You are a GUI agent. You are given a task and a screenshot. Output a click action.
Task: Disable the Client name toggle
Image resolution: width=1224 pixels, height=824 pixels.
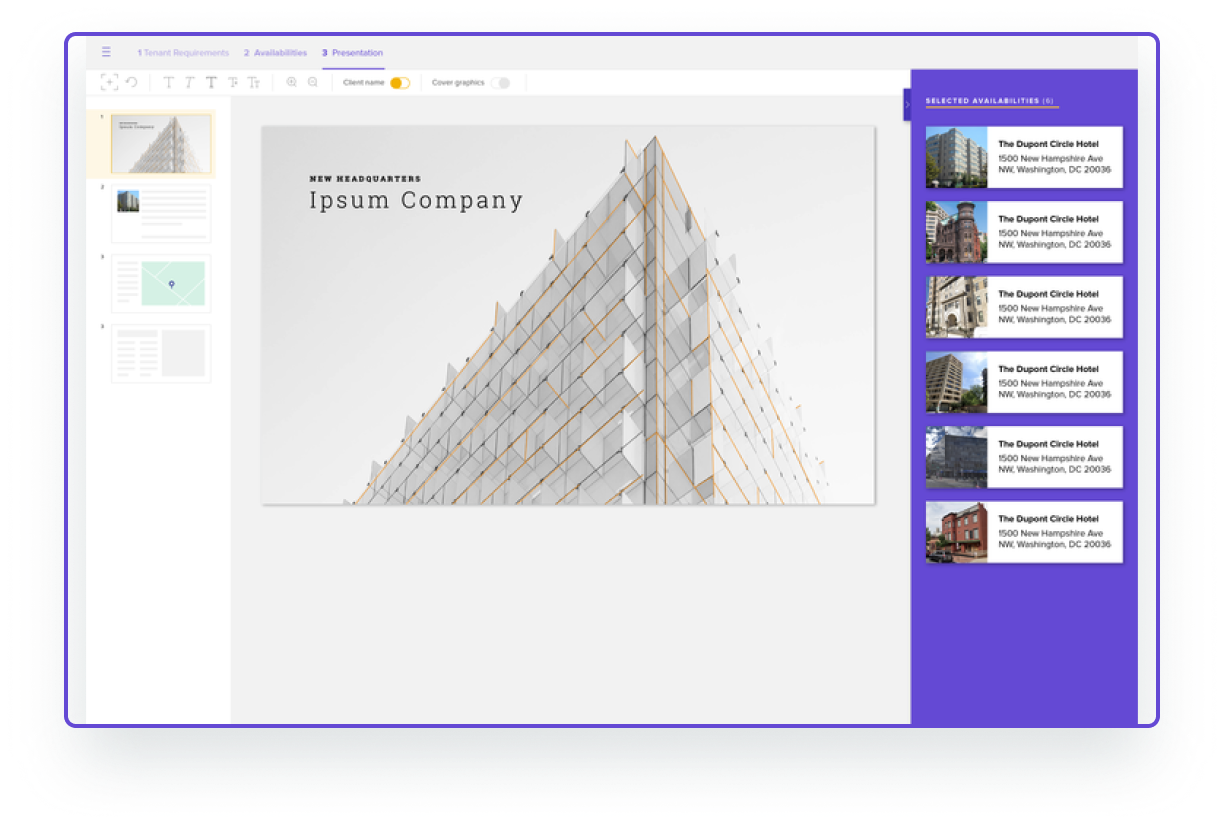point(400,83)
